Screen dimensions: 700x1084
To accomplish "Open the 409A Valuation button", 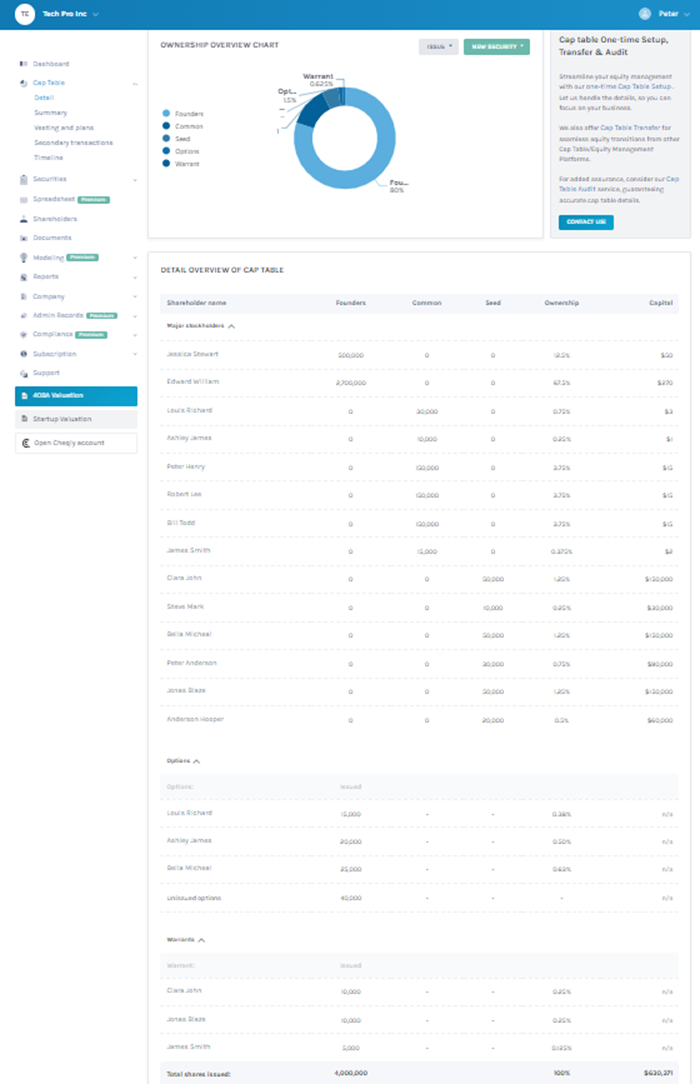I will (76, 395).
